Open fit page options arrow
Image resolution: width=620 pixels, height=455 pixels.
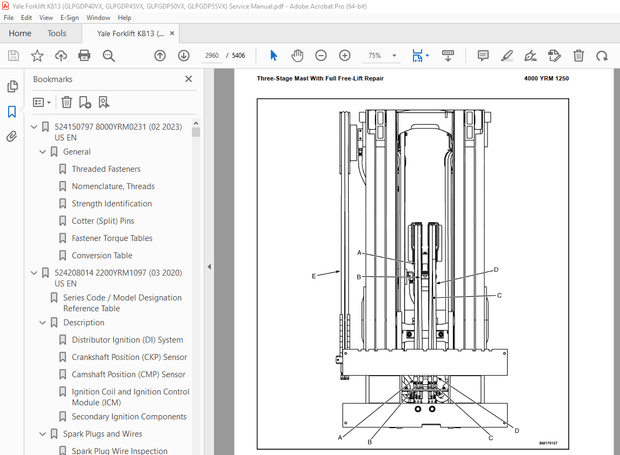(427, 56)
